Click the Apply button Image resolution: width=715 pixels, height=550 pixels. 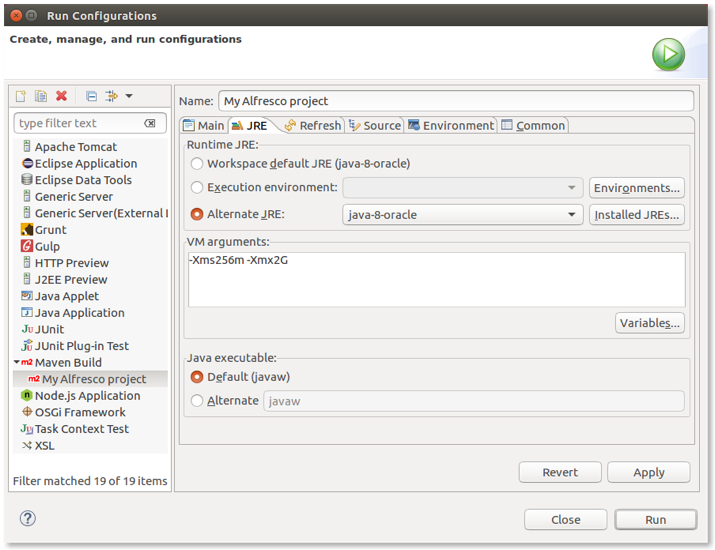pyautogui.click(x=648, y=472)
